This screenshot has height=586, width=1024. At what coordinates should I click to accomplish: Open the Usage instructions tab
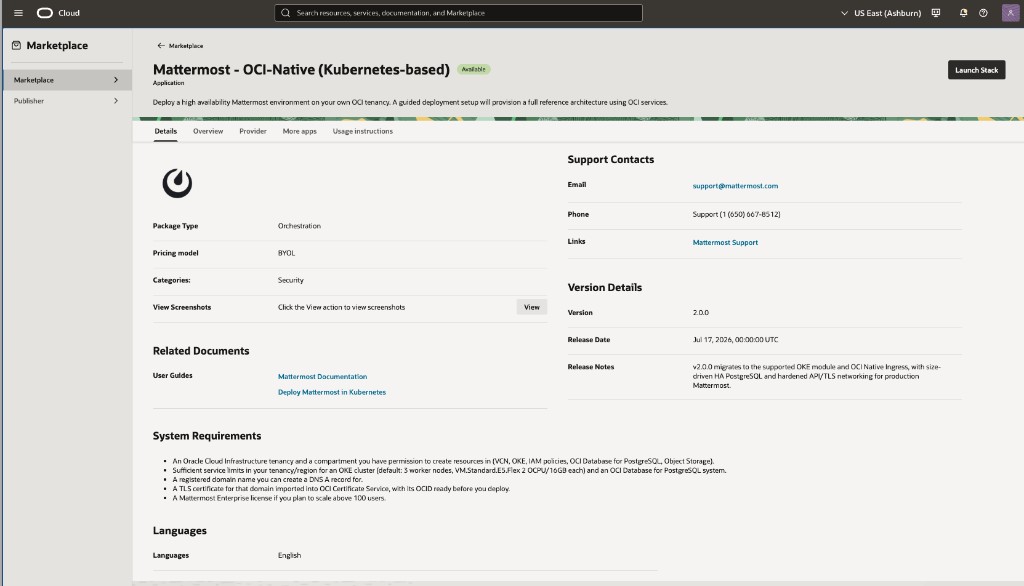362,131
